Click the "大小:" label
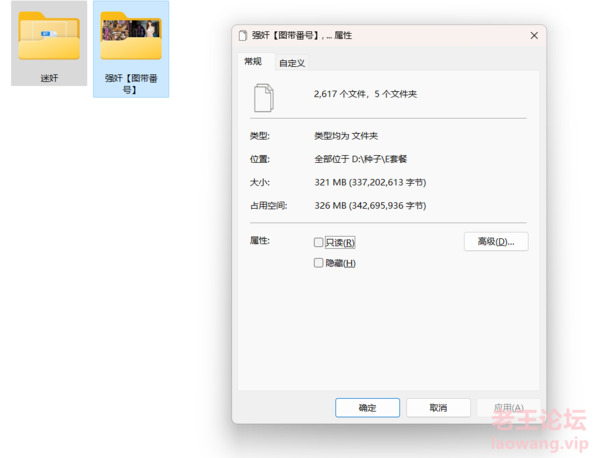 pos(260,183)
